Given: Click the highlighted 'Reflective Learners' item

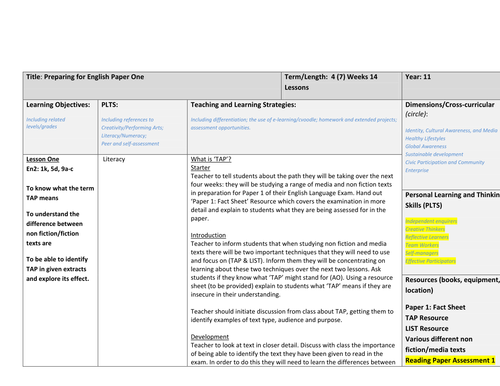Looking at the screenshot, I should pos(427,237).
